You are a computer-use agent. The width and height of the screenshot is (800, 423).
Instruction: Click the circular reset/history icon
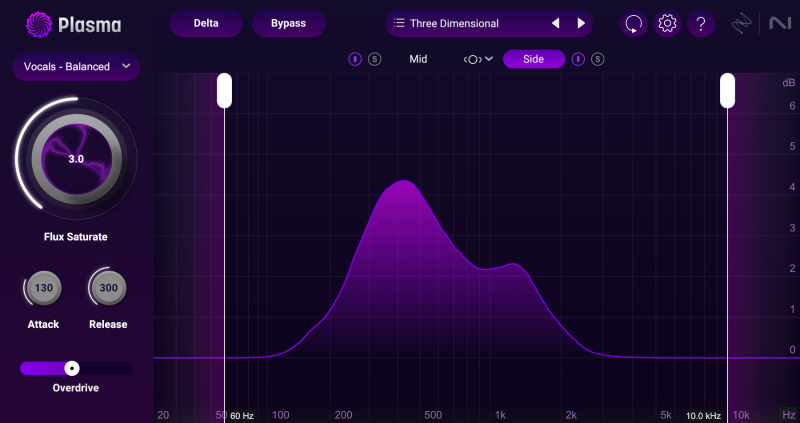[x=634, y=23]
